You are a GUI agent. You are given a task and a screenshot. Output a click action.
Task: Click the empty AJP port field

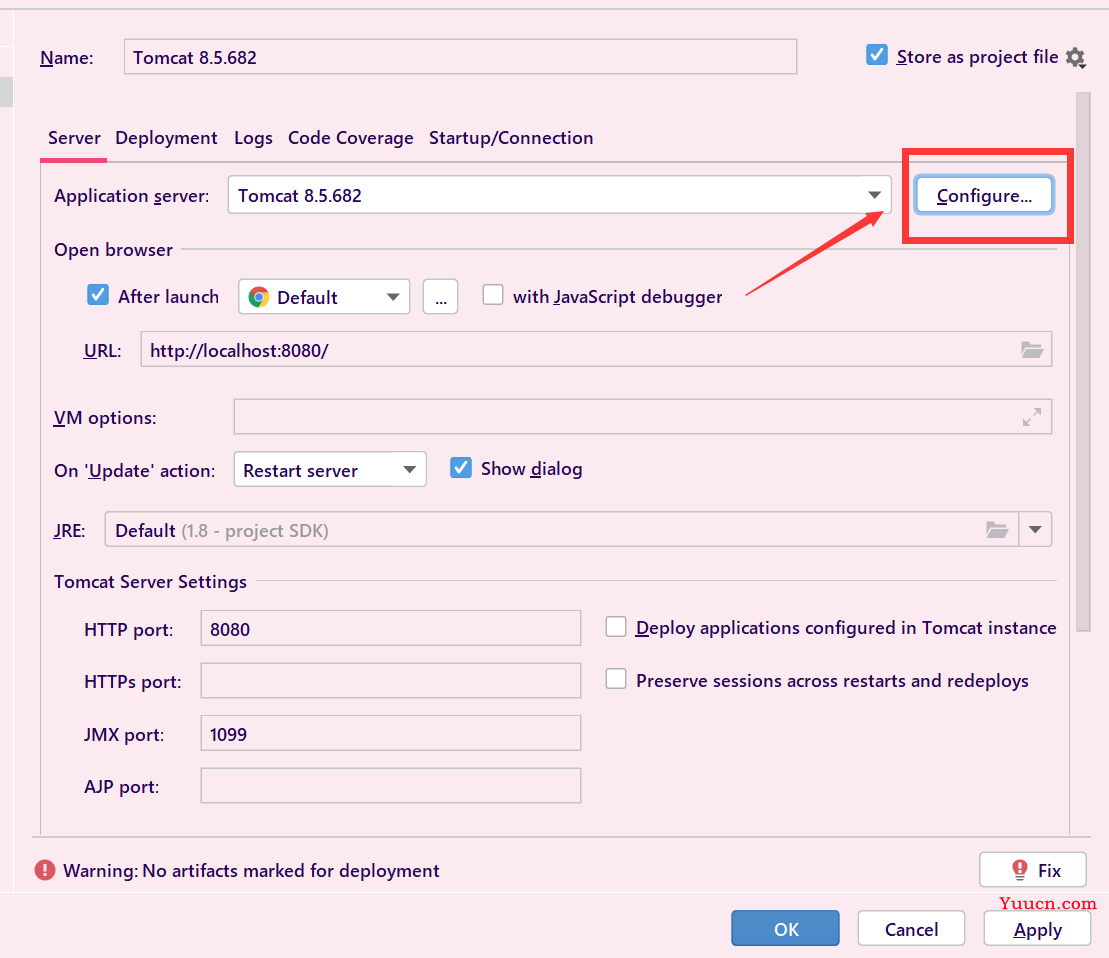[390, 785]
